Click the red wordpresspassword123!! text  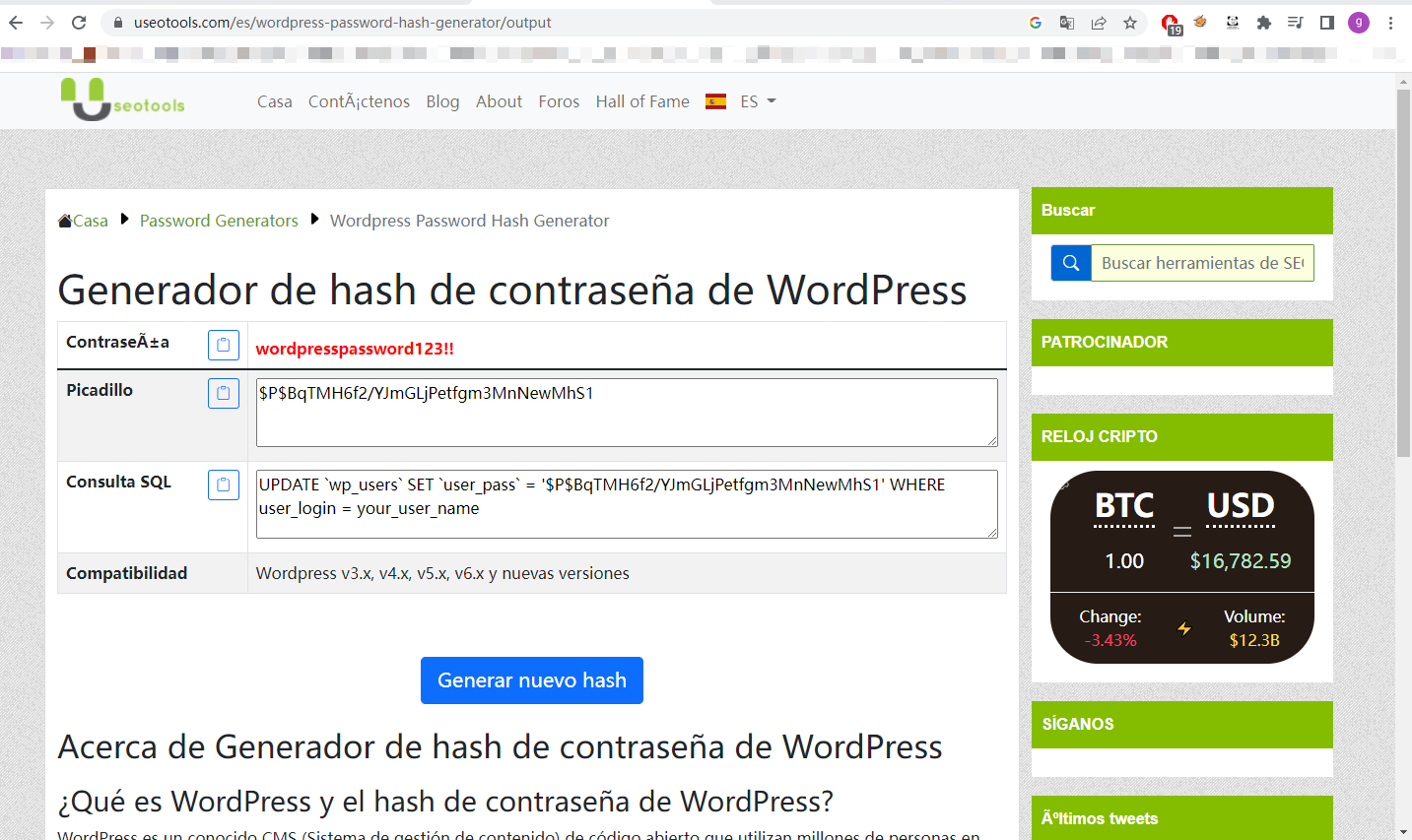coord(355,349)
